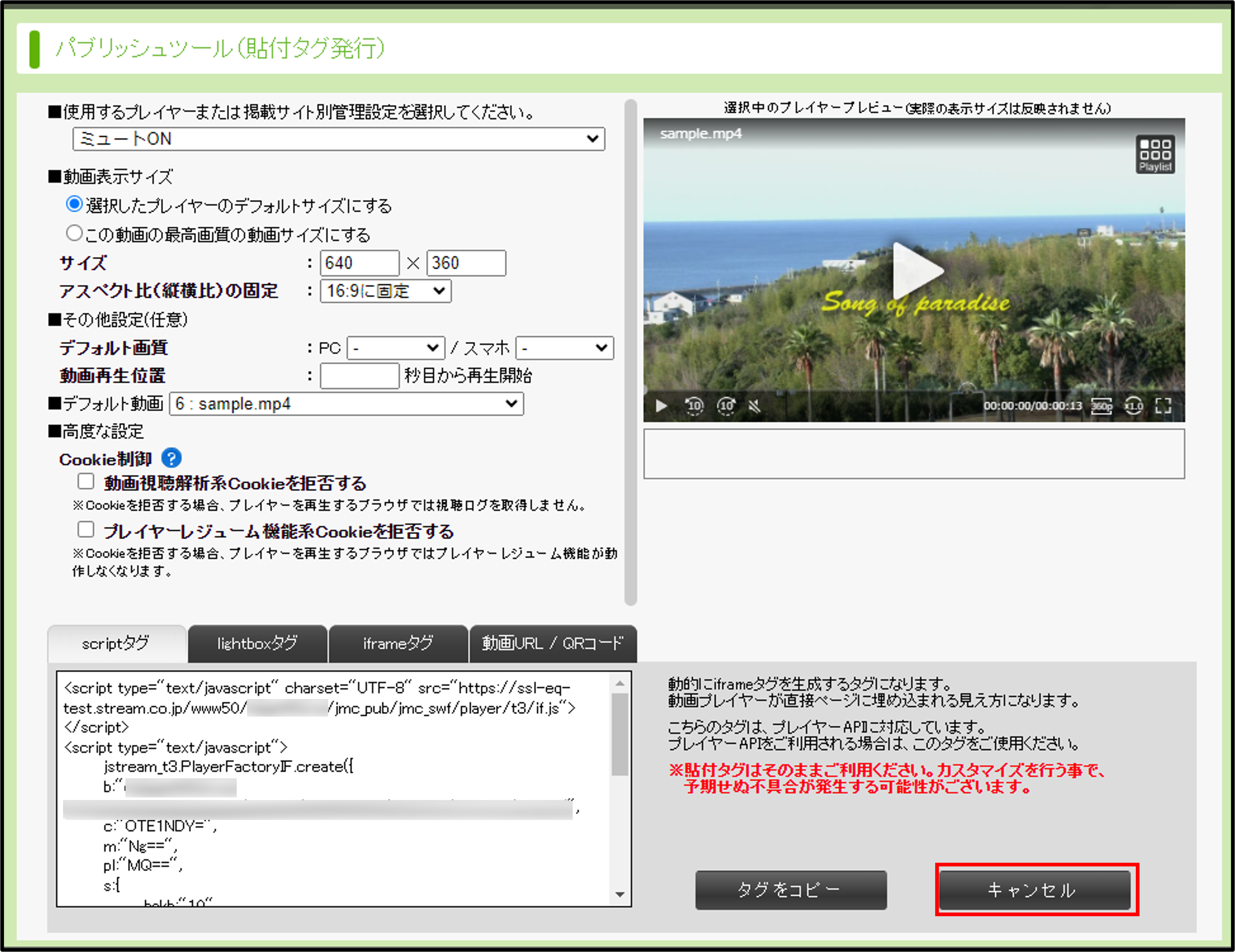Click the settings panel vertical scrollbar
Viewport: 1235px width, 952px height.
(631, 352)
